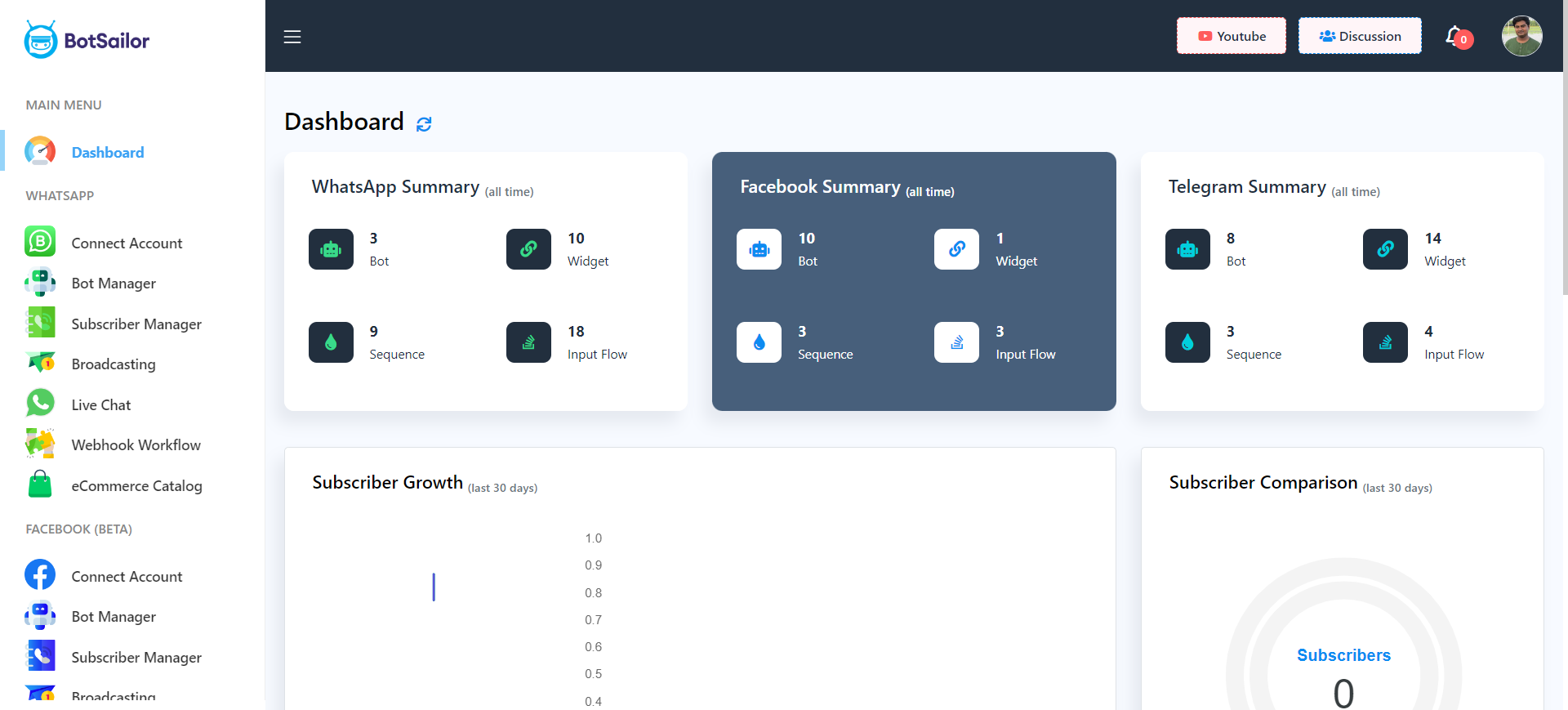Click WhatsApp Subscriber Manager icon
The image size is (1568, 710).
[x=40, y=323]
